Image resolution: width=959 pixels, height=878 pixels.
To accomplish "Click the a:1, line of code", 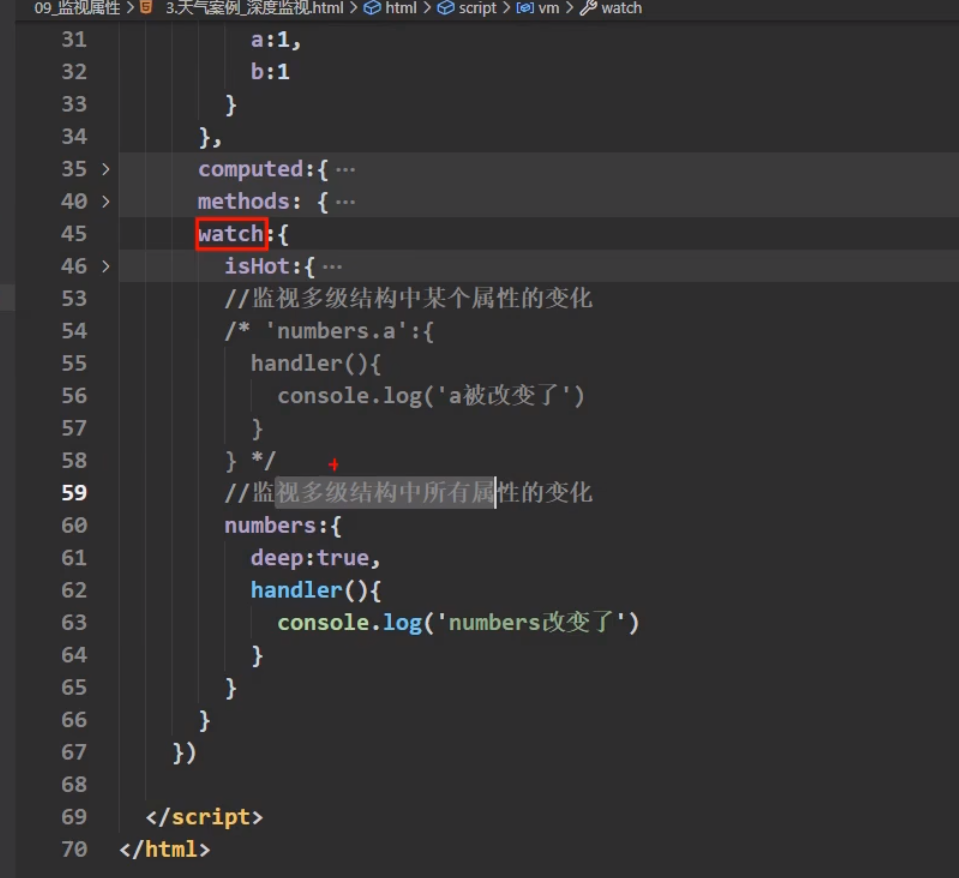I will click(276, 40).
